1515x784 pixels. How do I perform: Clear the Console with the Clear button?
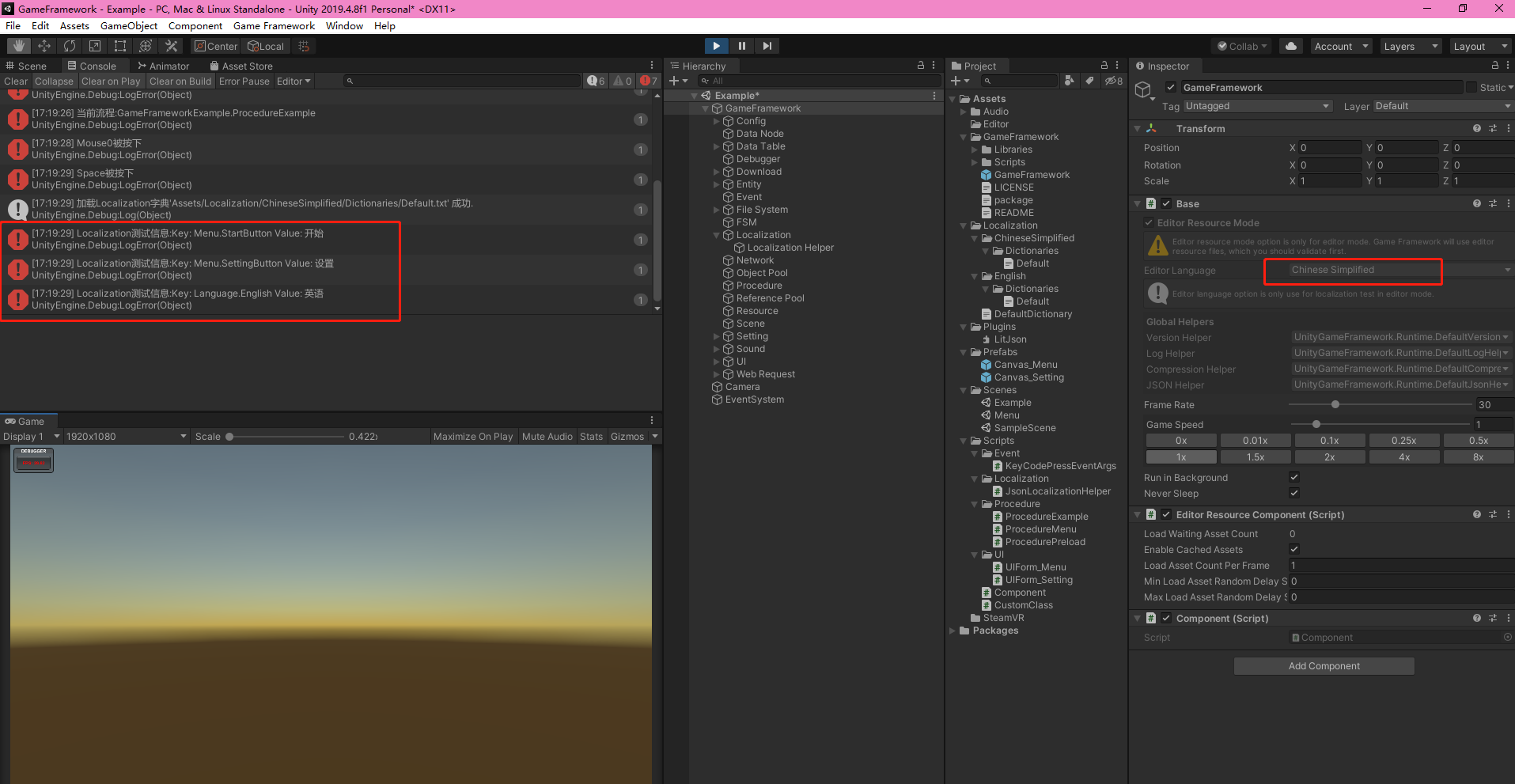coord(16,81)
